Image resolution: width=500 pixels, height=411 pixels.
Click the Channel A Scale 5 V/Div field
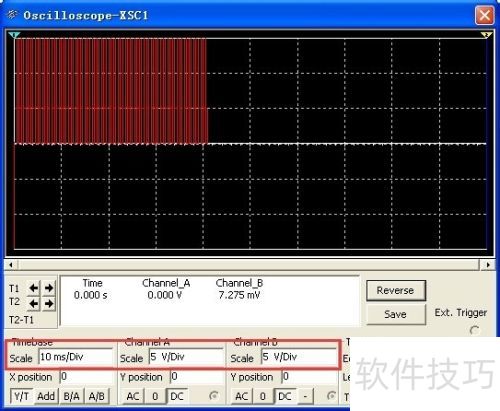click(186, 357)
